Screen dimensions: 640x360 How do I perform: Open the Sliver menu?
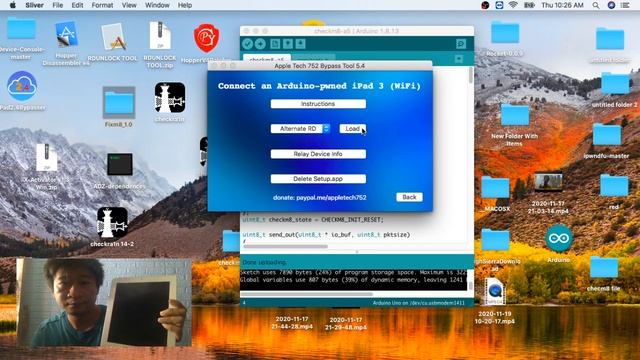(x=34, y=5)
